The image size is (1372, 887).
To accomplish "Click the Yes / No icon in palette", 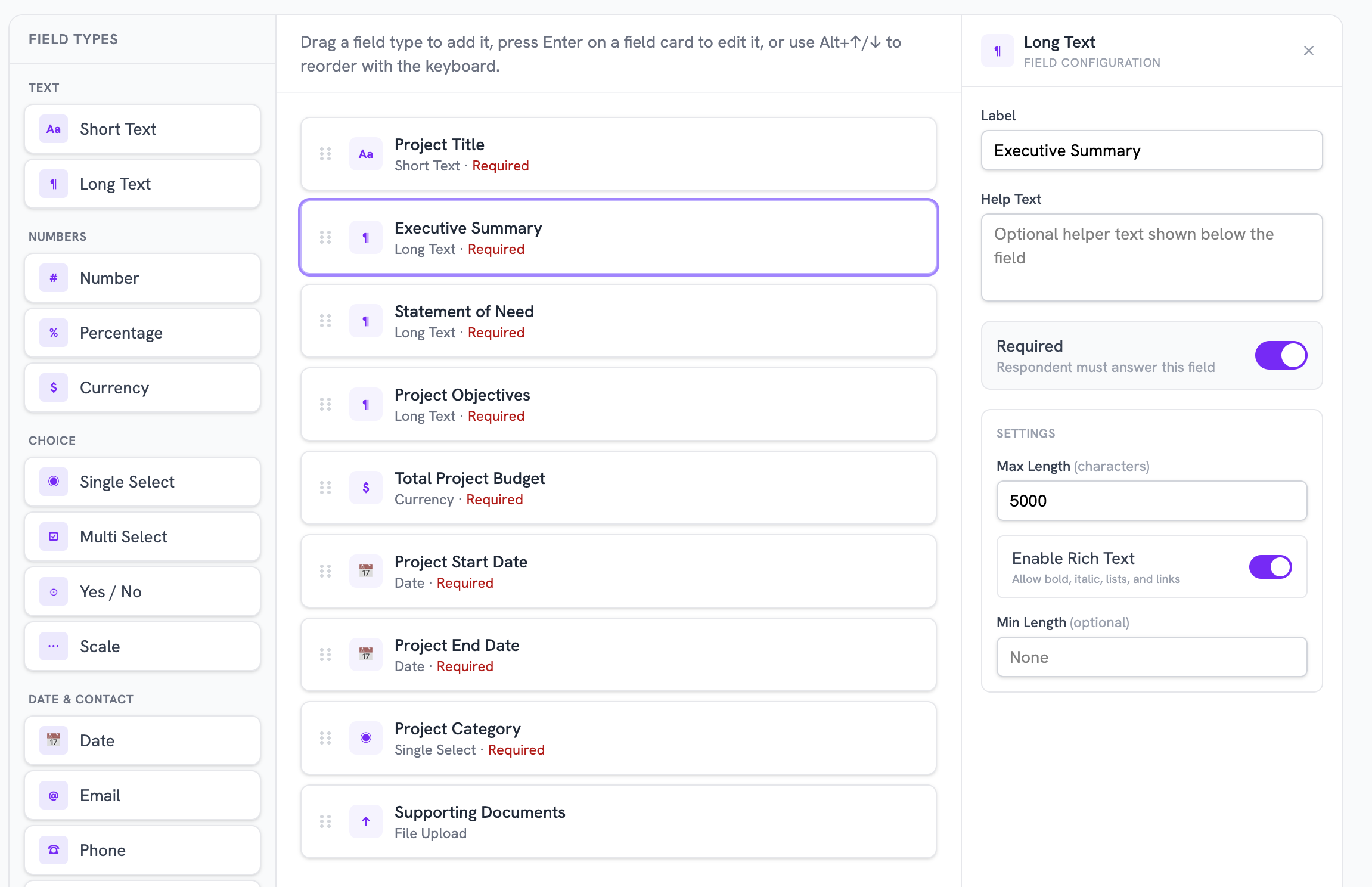I will (x=54, y=592).
